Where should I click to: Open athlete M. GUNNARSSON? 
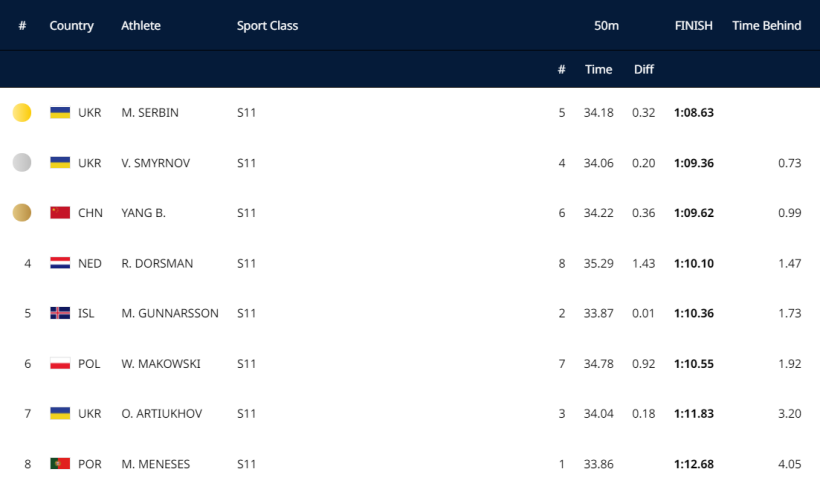[x=169, y=313]
